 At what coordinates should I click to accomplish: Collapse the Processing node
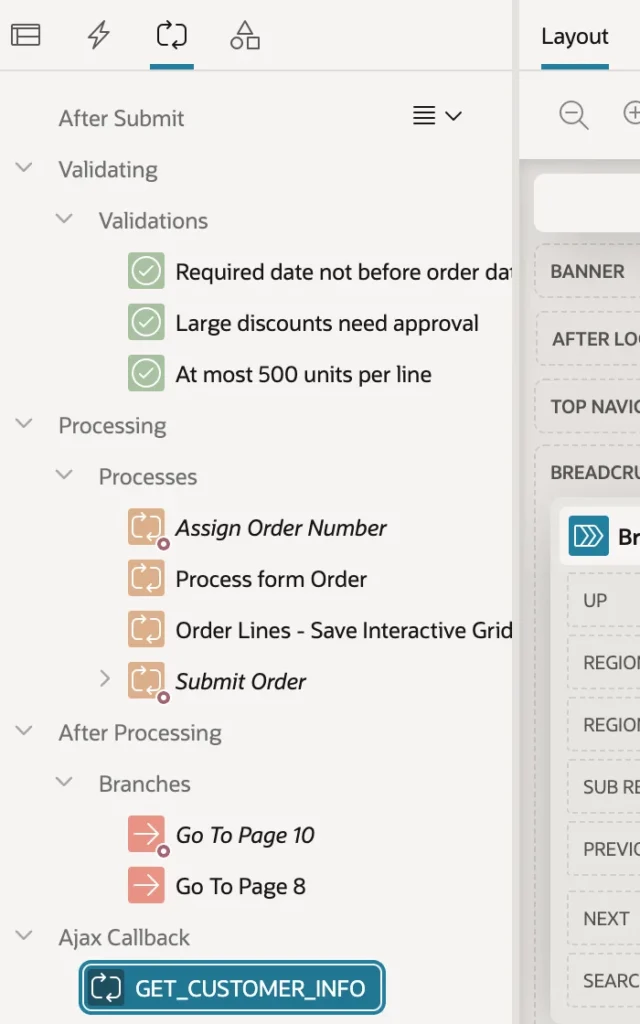click(24, 424)
